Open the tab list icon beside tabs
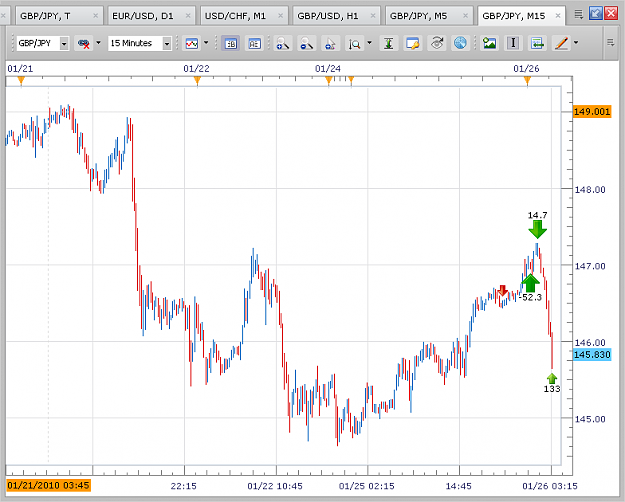 [x=579, y=15]
